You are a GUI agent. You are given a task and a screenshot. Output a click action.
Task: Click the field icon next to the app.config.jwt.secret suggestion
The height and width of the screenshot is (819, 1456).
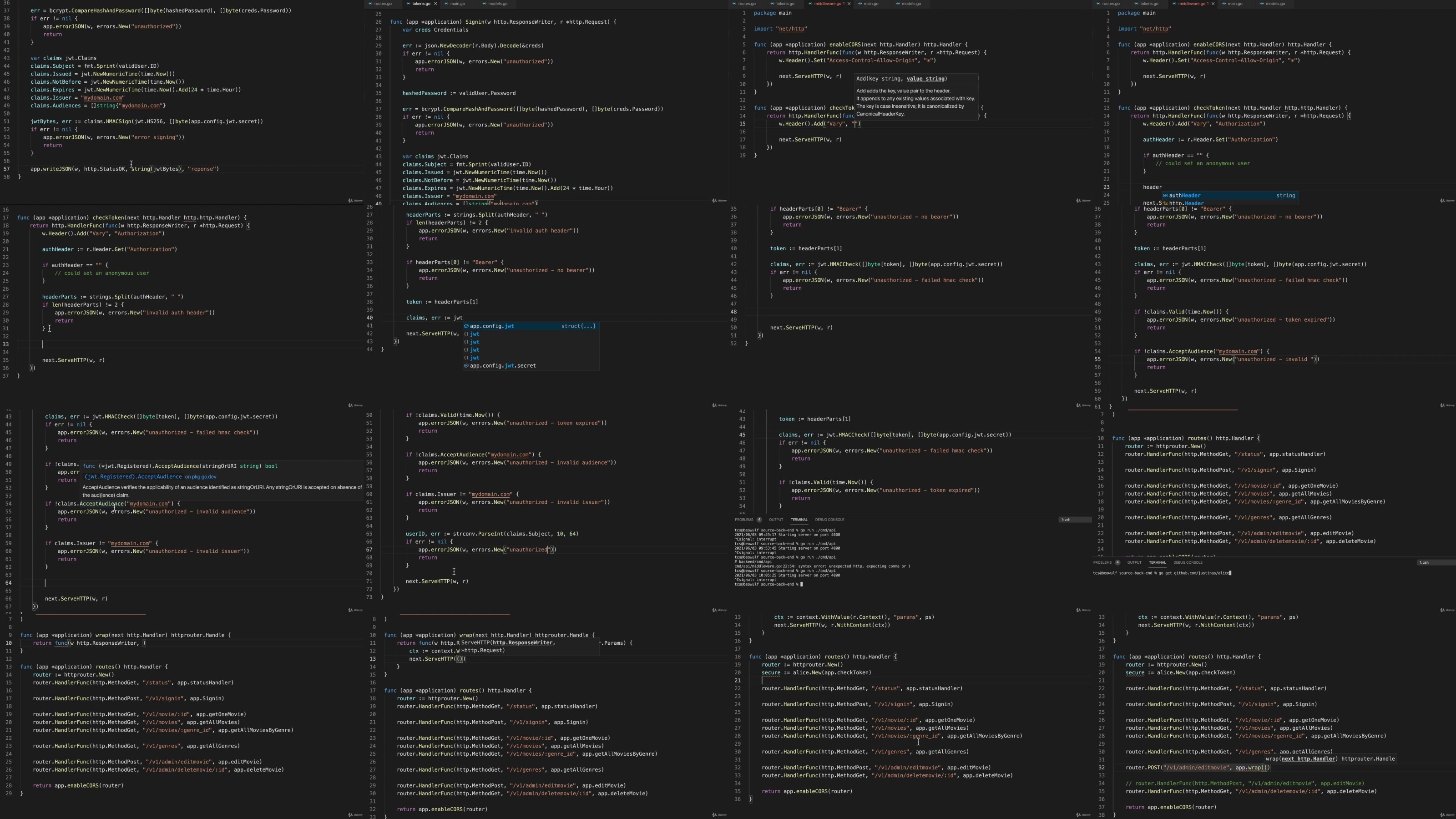click(466, 366)
